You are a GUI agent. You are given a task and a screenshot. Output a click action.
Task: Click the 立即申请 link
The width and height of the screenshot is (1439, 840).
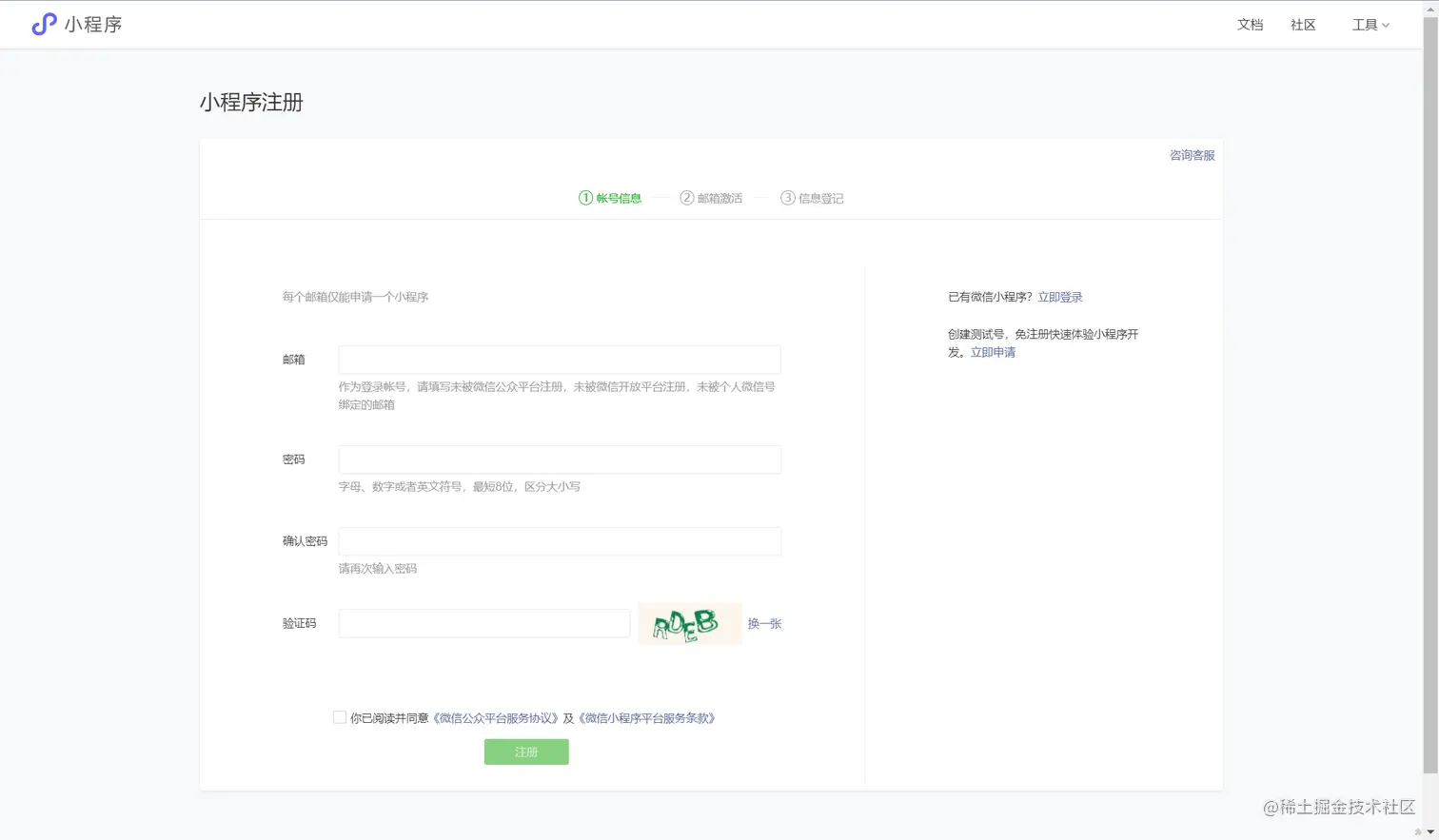tap(993, 352)
